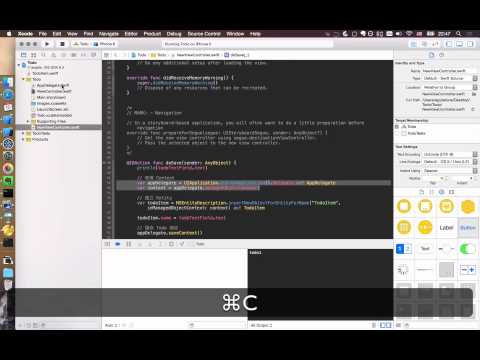Toggle breakpoints activation in debug bar
Image resolution: width=480 pixels, height=360 pixels.
pos(118,244)
